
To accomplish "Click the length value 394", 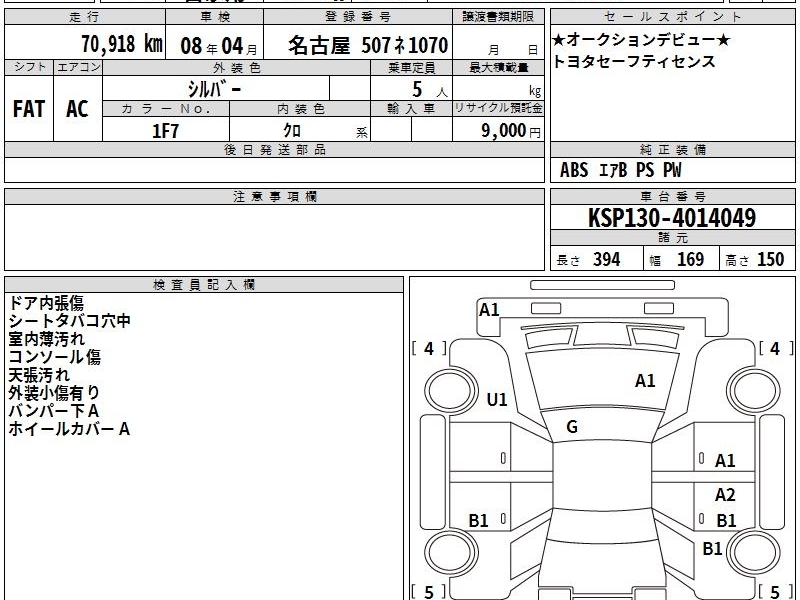I will click(x=607, y=260).
